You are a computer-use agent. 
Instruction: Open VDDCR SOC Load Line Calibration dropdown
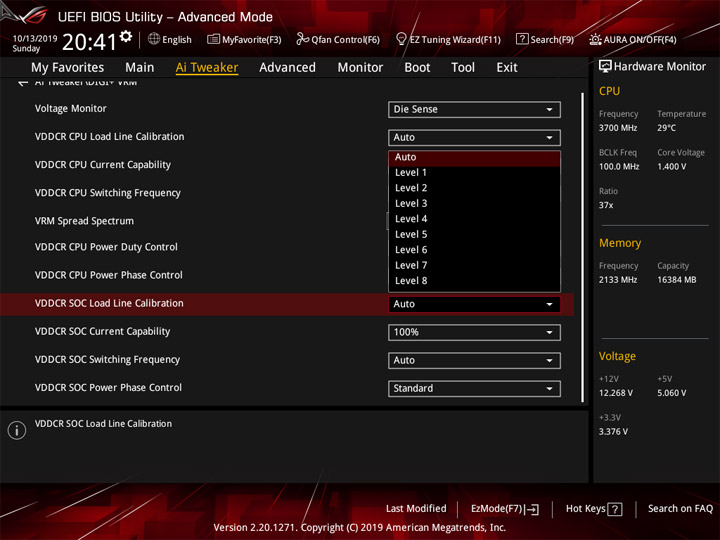pyautogui.click(x=474, y=304)
